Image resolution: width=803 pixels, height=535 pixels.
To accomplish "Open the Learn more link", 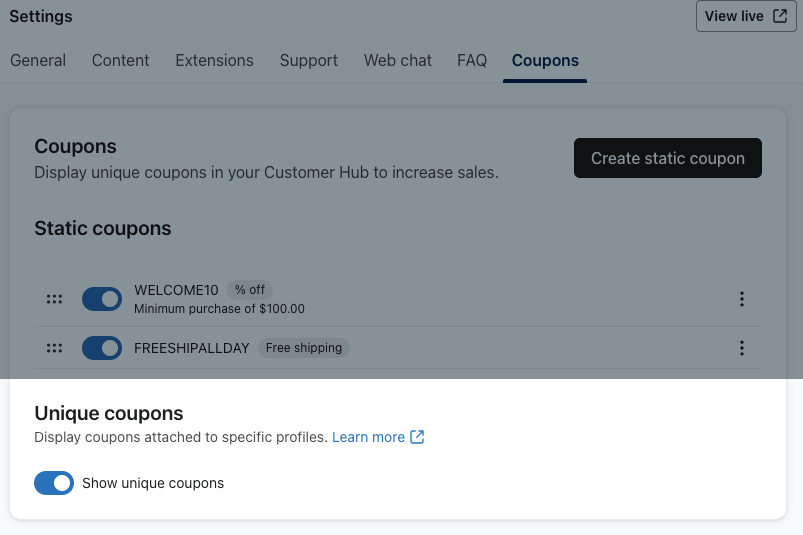I will click(x=368, y=437).
